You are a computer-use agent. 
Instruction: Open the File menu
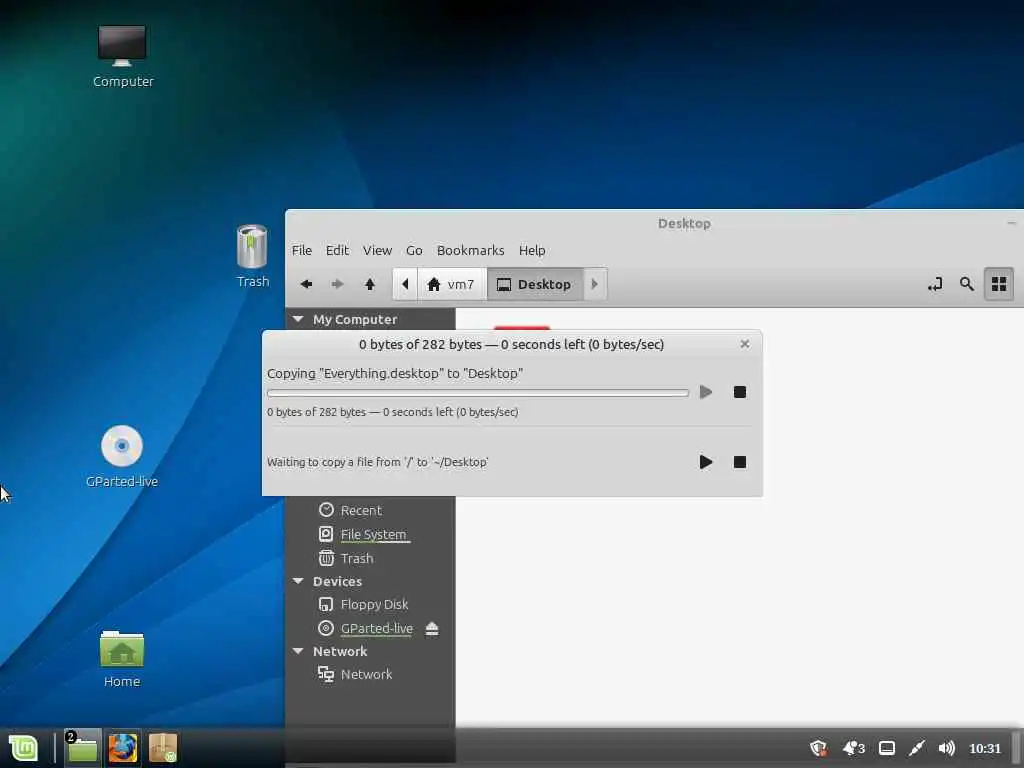coord(302,250)
